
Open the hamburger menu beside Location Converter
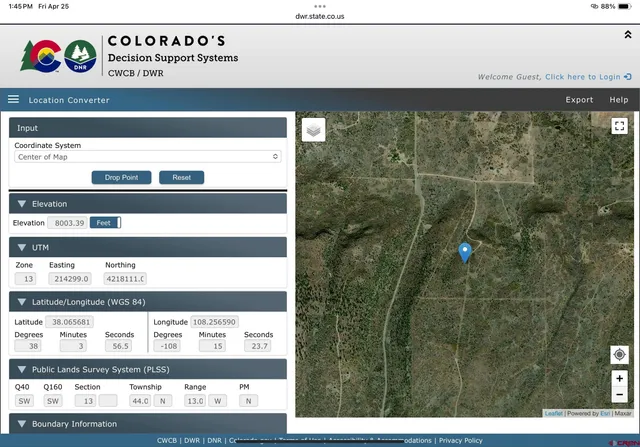point(13,100)
